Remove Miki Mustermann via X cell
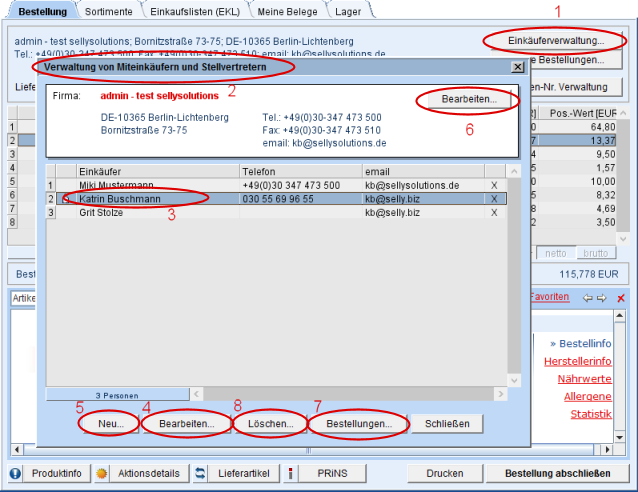The width and height of the screenshot is (638, 492). [x=494, y=185]
